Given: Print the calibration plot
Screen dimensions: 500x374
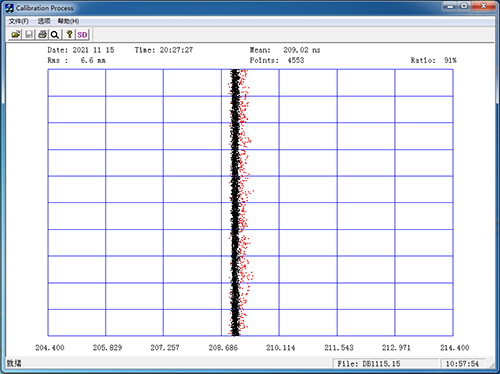Looking at the screenshot, I should (42, 34).
